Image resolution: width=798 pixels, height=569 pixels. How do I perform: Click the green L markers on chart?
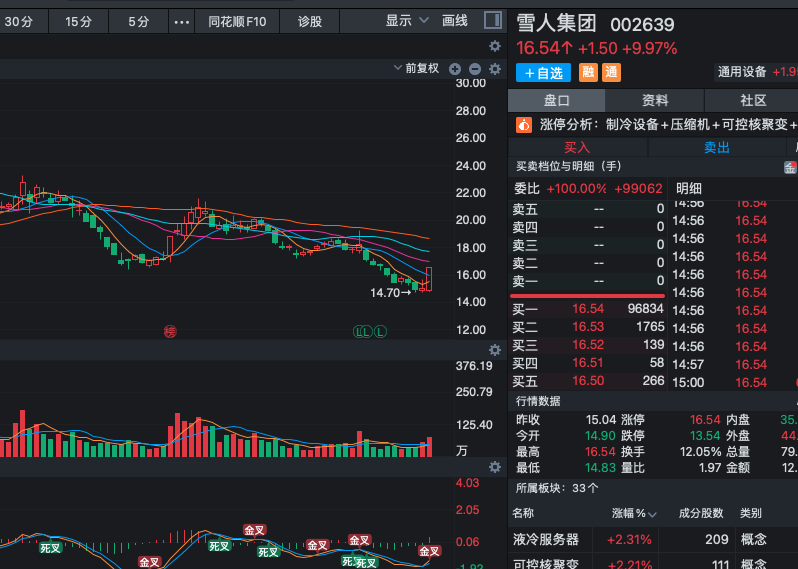370,332
